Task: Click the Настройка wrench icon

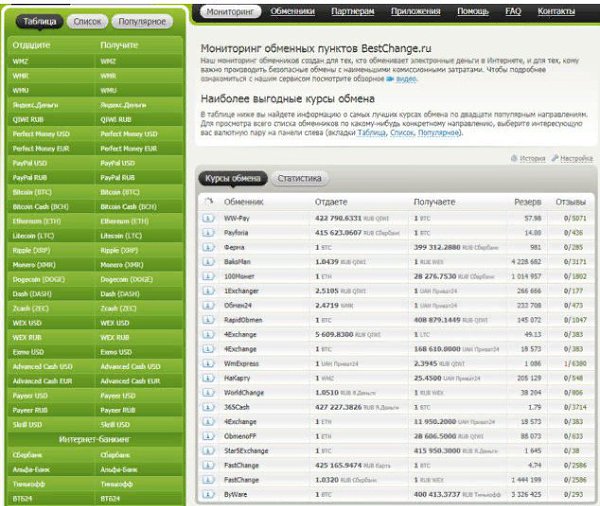Action: click(x=554, y=158)
